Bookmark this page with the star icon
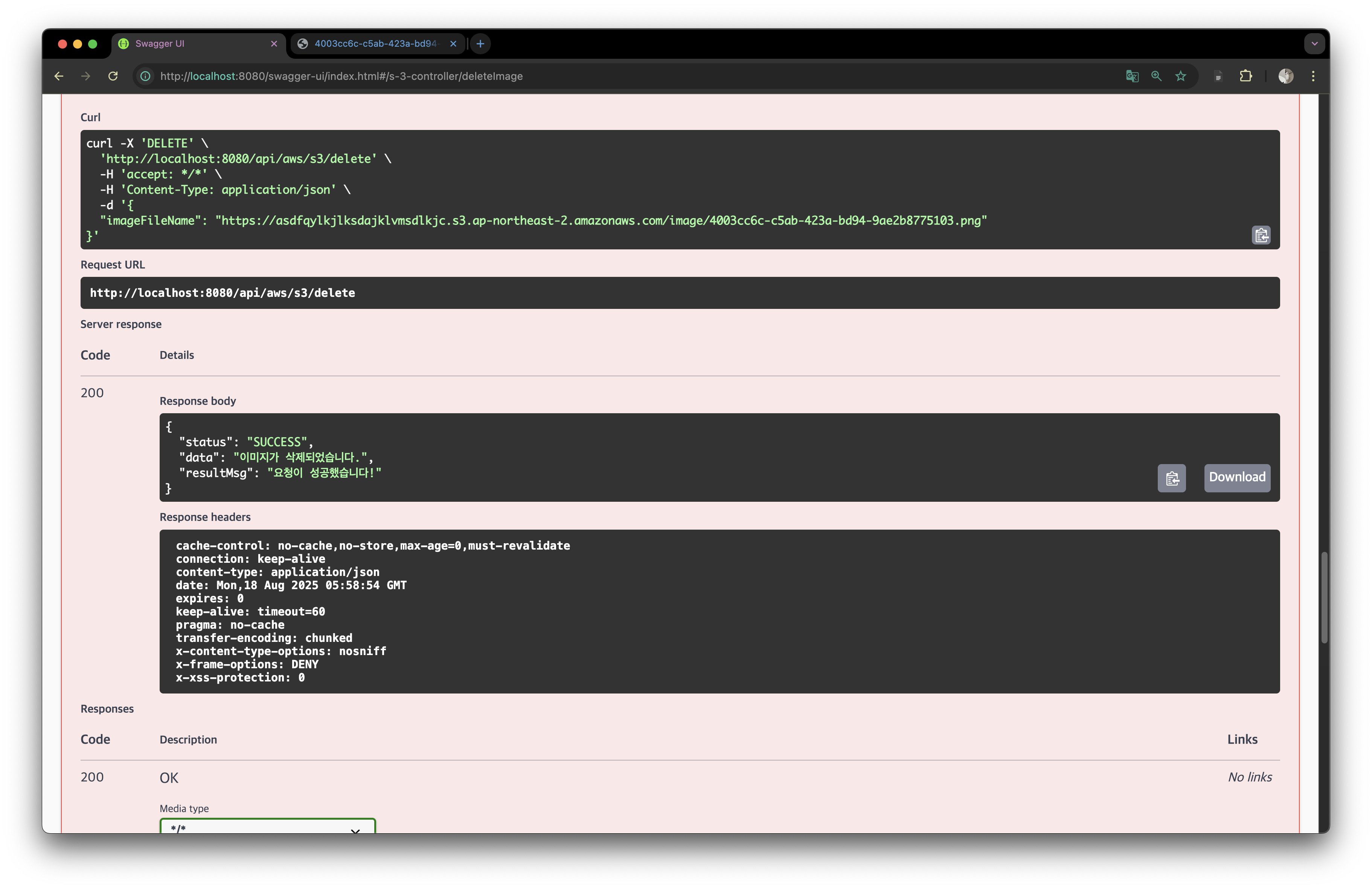1372x889 pixels. point(1180,76)
